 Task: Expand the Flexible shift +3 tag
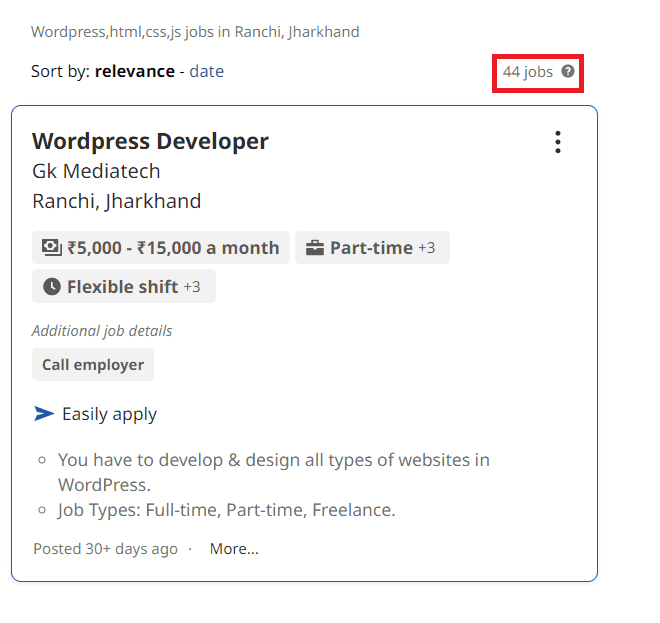click(124, 287)
